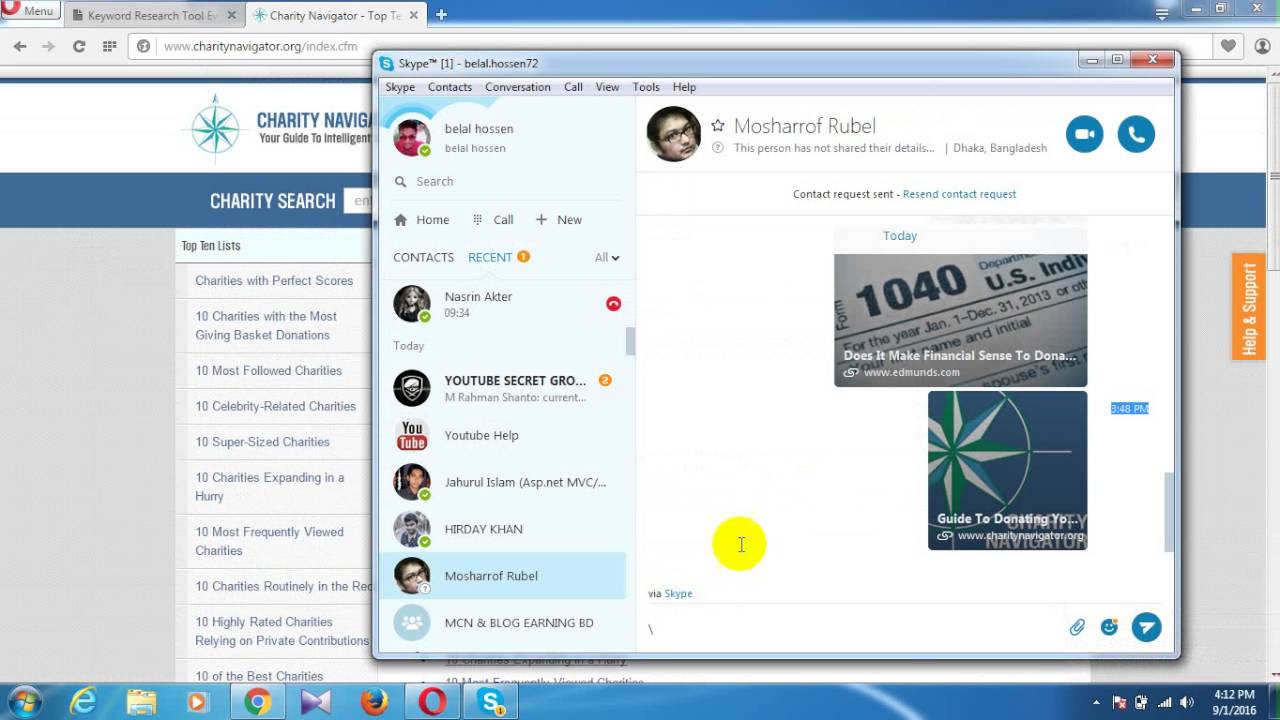This screenshot has height=720, width=1280.
Task: Open the Call menu in menu bar
Action: [573, 87]
